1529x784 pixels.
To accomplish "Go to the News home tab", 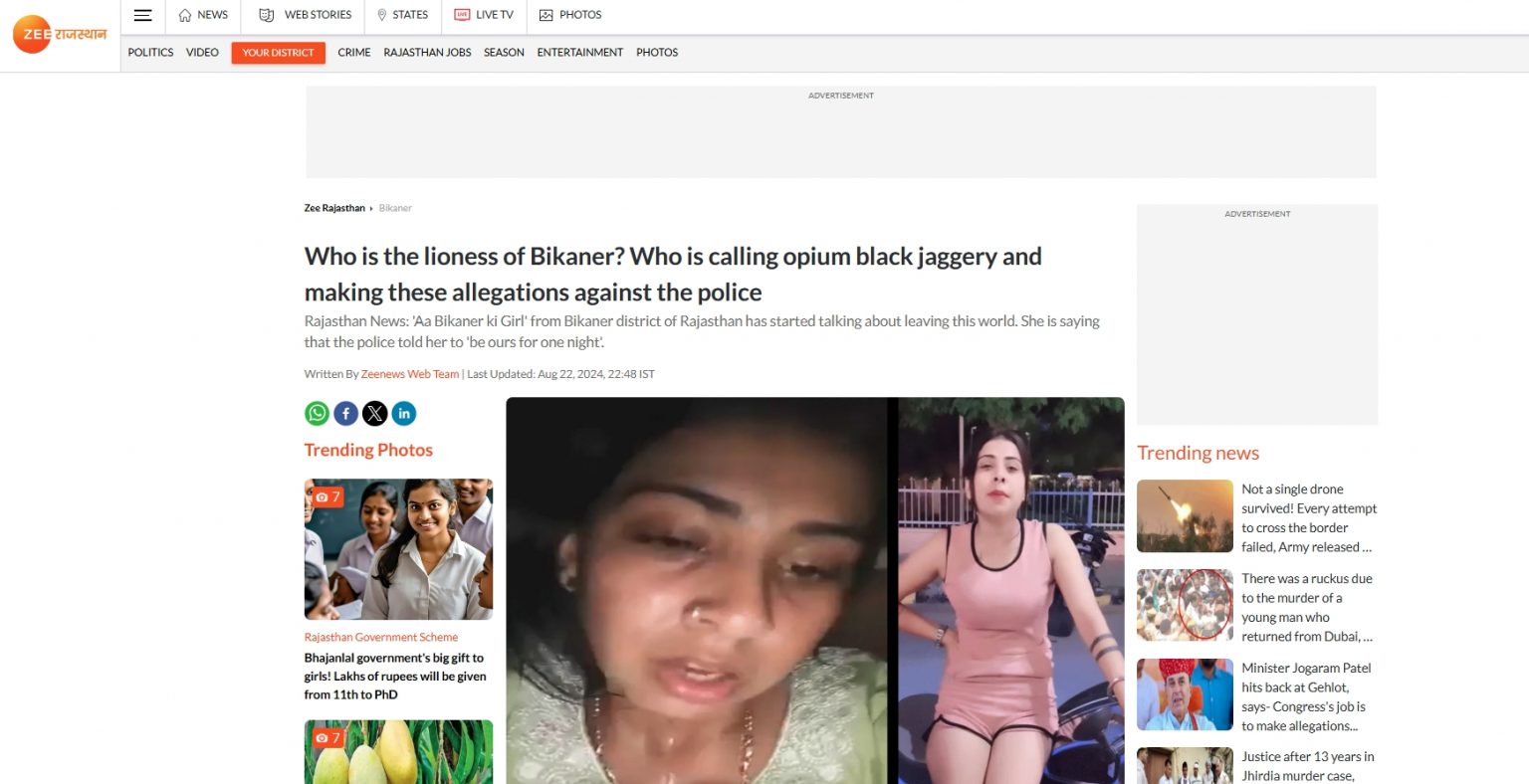I will click(203, 15).
